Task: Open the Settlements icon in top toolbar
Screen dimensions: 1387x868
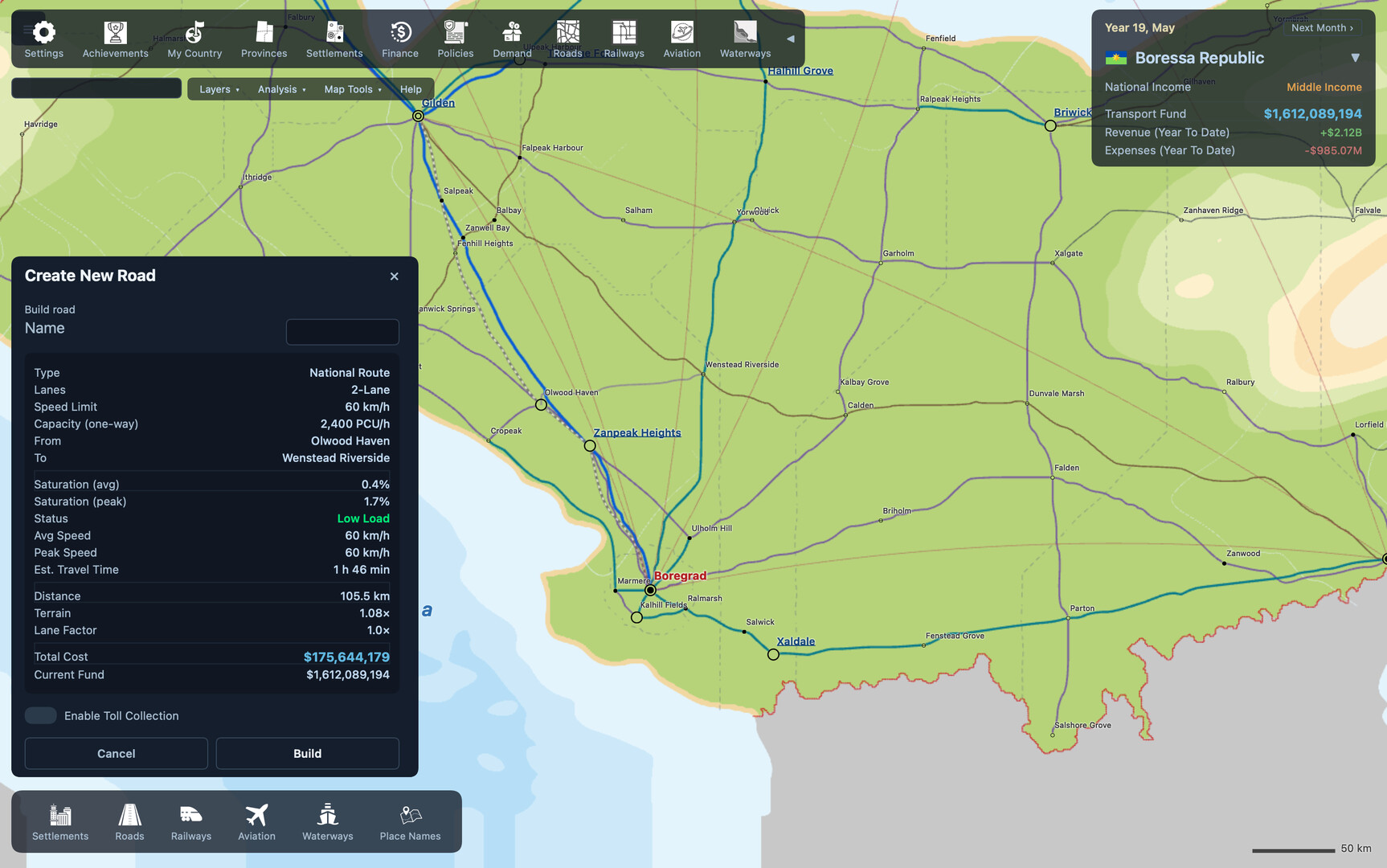Action: click(x=334, y=32)
